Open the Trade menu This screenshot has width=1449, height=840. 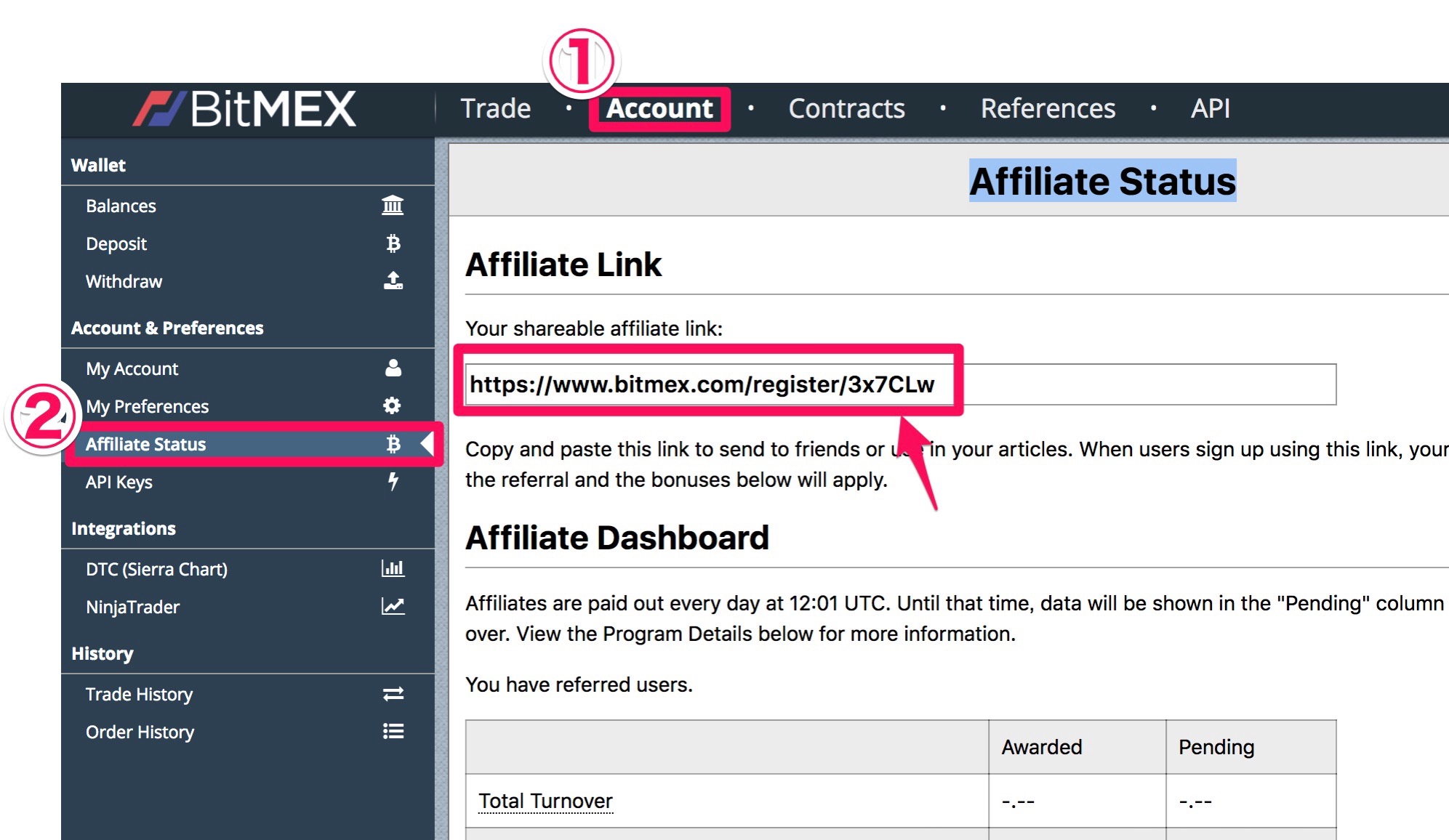(x=496, y=108)
